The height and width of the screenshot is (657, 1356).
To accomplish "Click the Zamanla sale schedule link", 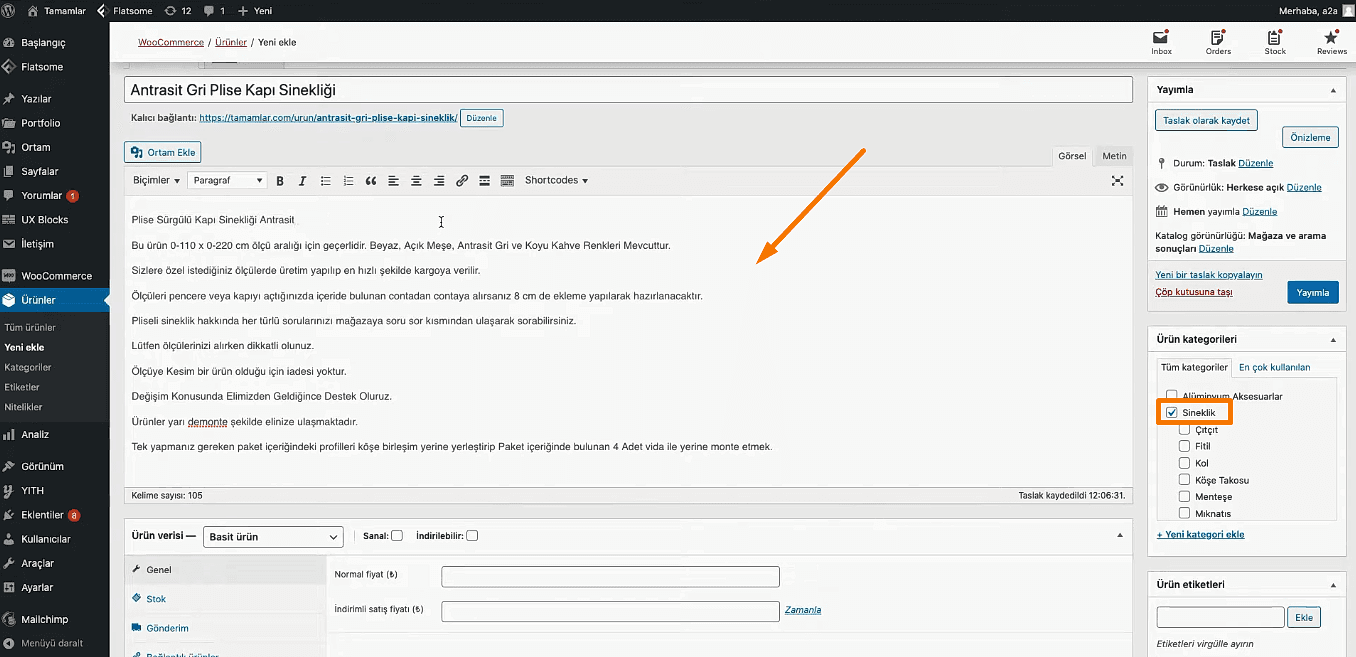I will (x=803, y=609).
